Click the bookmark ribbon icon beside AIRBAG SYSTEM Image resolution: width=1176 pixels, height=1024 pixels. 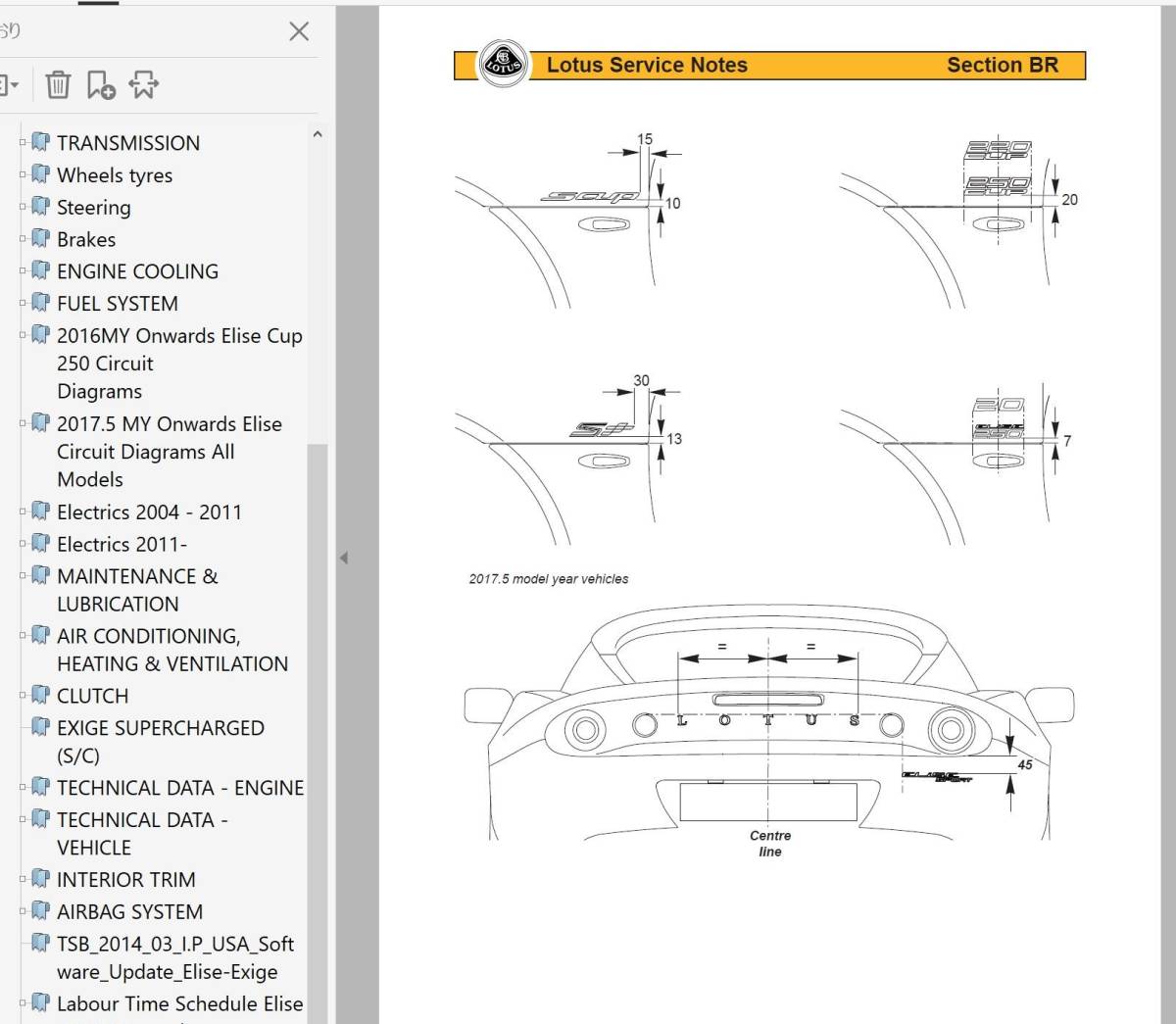click(40, 910)
